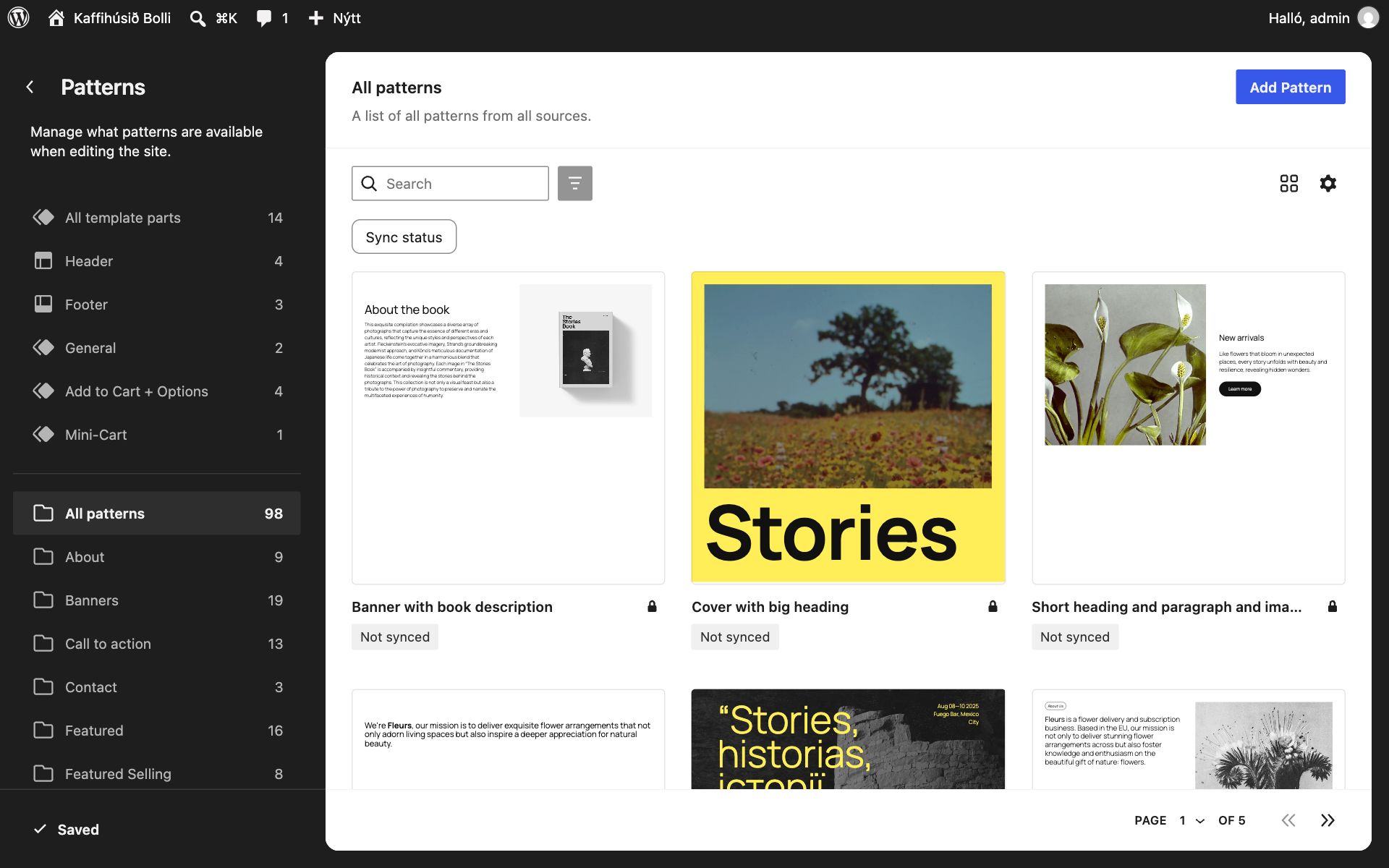The image size is (1389, 868).
Task: Open the Sync status filter
Action: pyautogui.click(x=404, y=237)
